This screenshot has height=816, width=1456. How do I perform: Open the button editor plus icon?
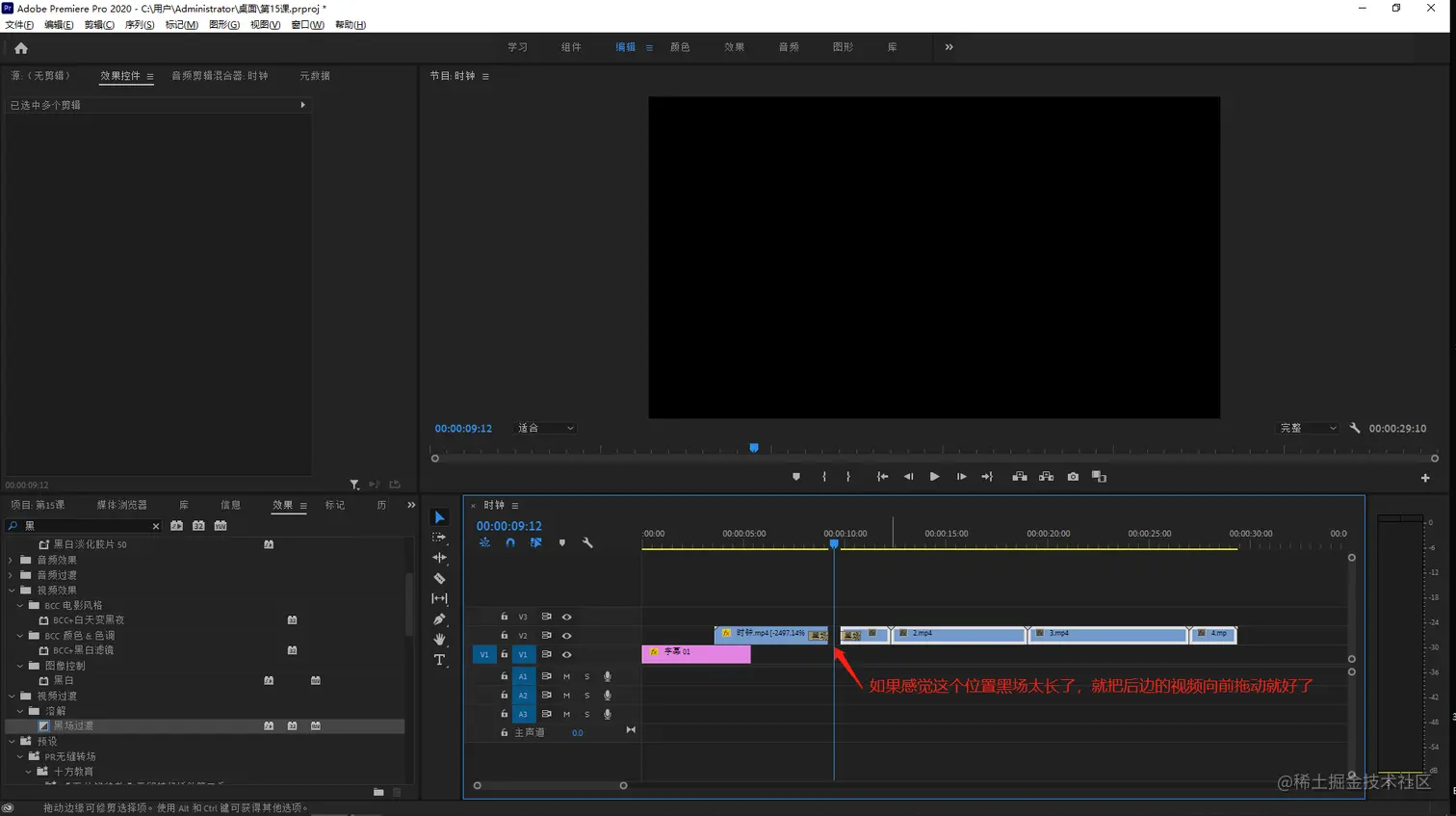[x=1425, y=478]
